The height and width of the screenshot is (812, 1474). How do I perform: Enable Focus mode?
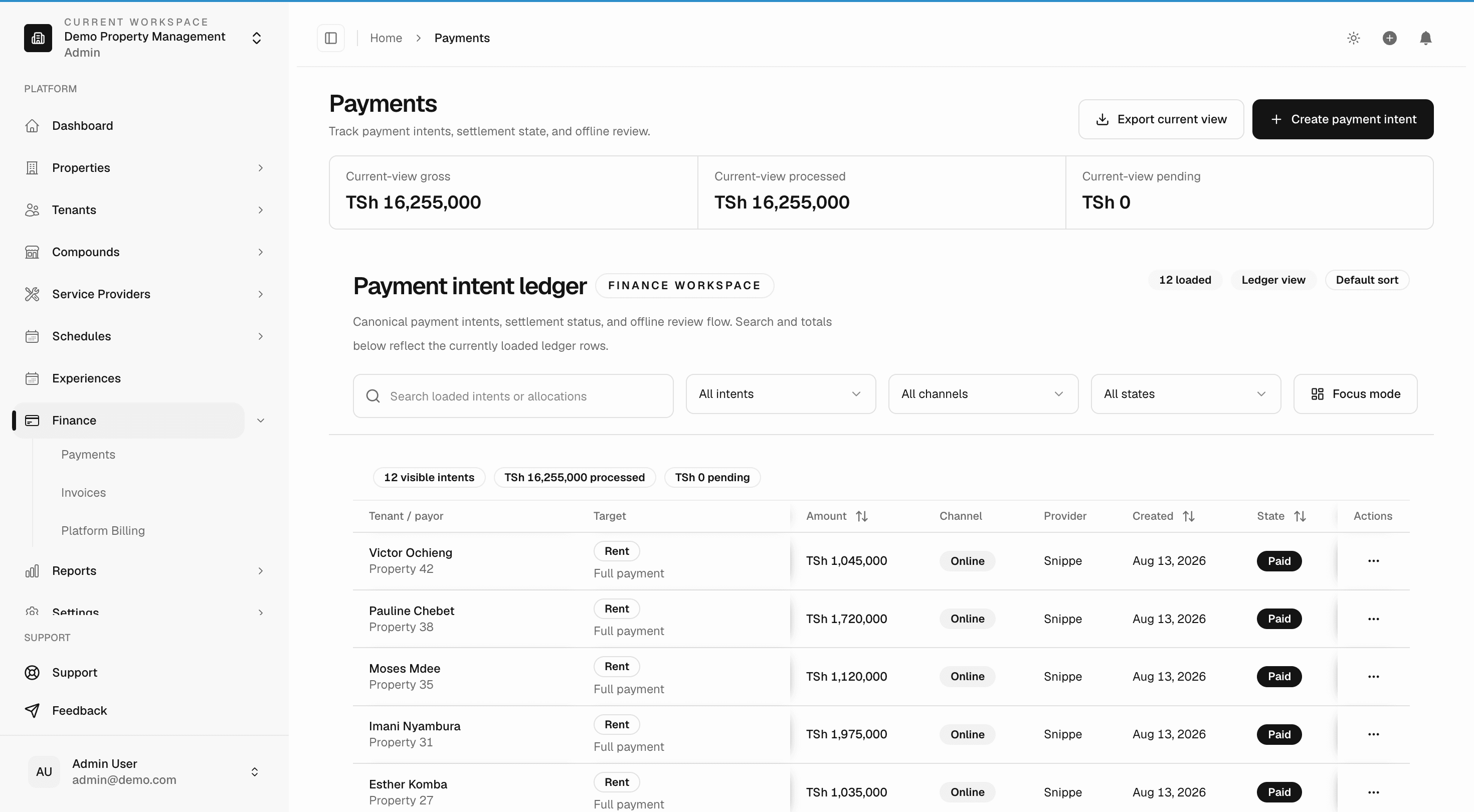pyautogui.click(x=1355, y=393)
